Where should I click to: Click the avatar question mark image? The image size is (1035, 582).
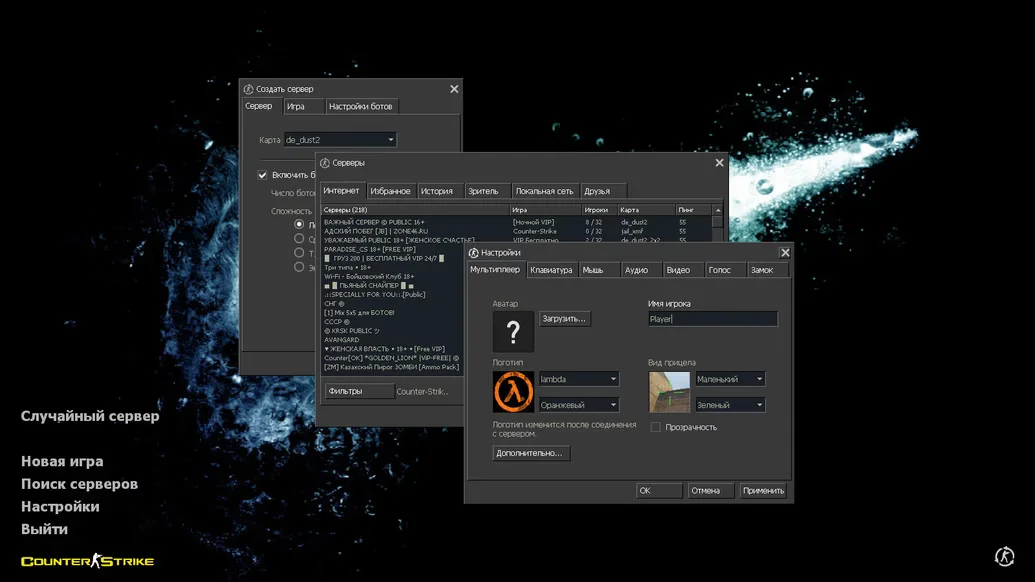[x=513, y=331]
